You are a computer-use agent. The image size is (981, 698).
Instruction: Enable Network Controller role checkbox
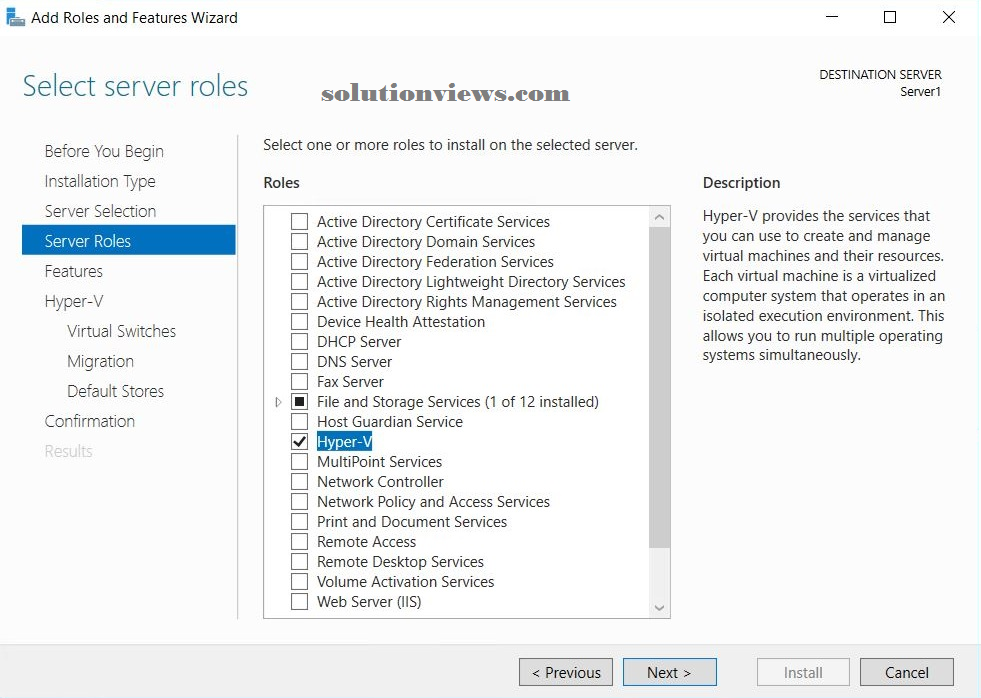[300, 482]
